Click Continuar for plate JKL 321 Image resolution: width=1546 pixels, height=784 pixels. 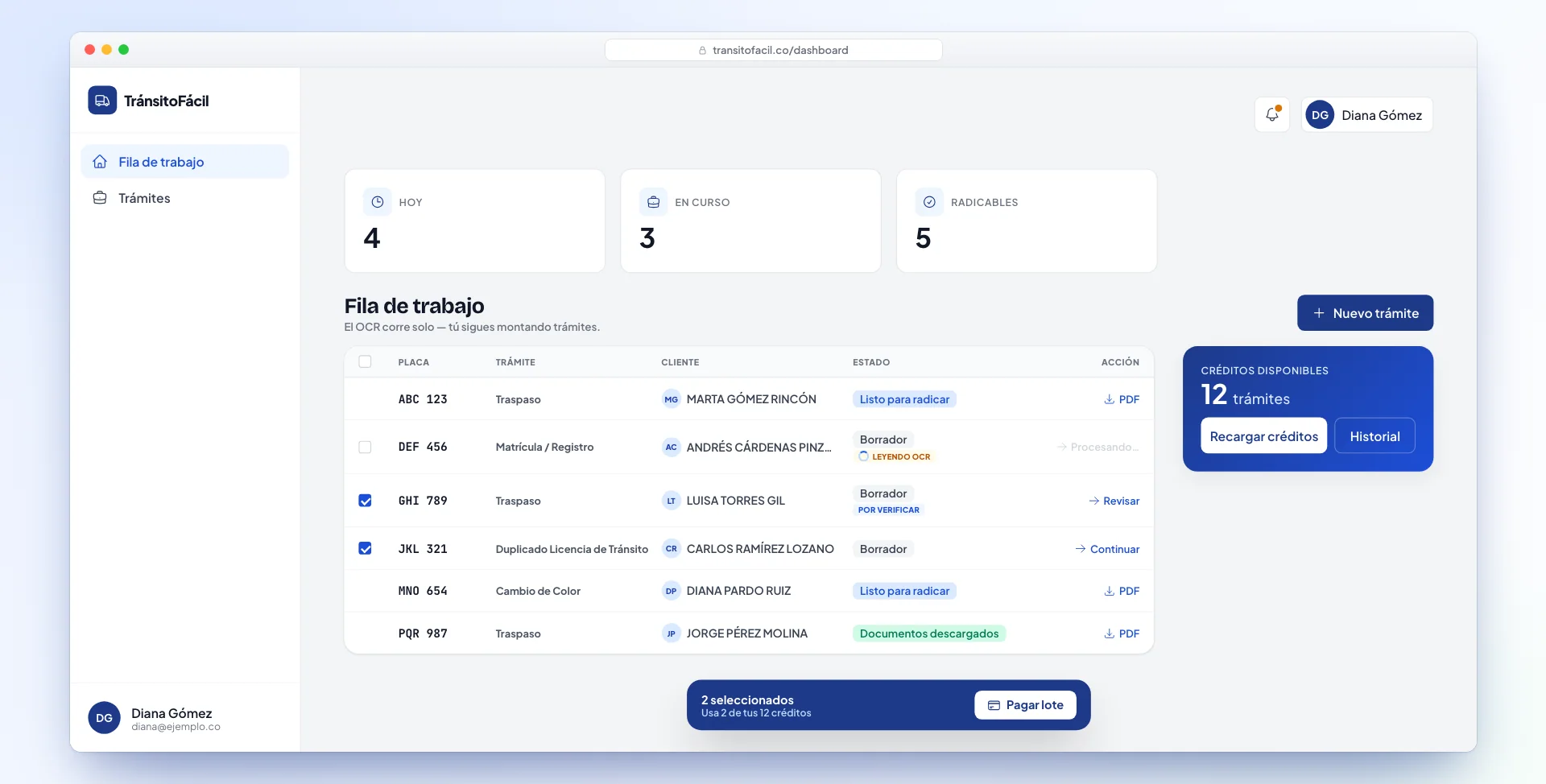tap(1108, 549)
